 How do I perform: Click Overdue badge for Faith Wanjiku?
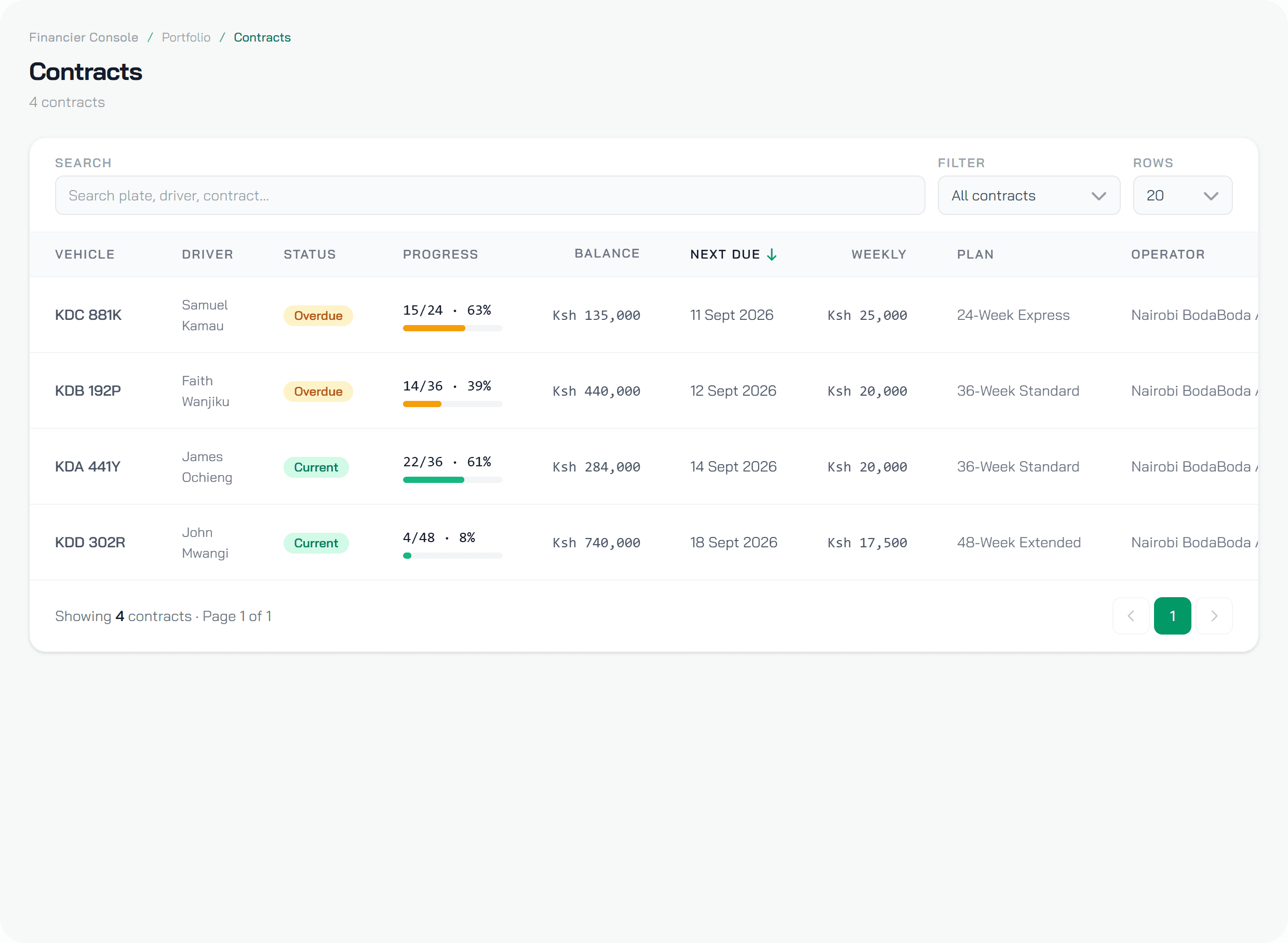(318, 392)
